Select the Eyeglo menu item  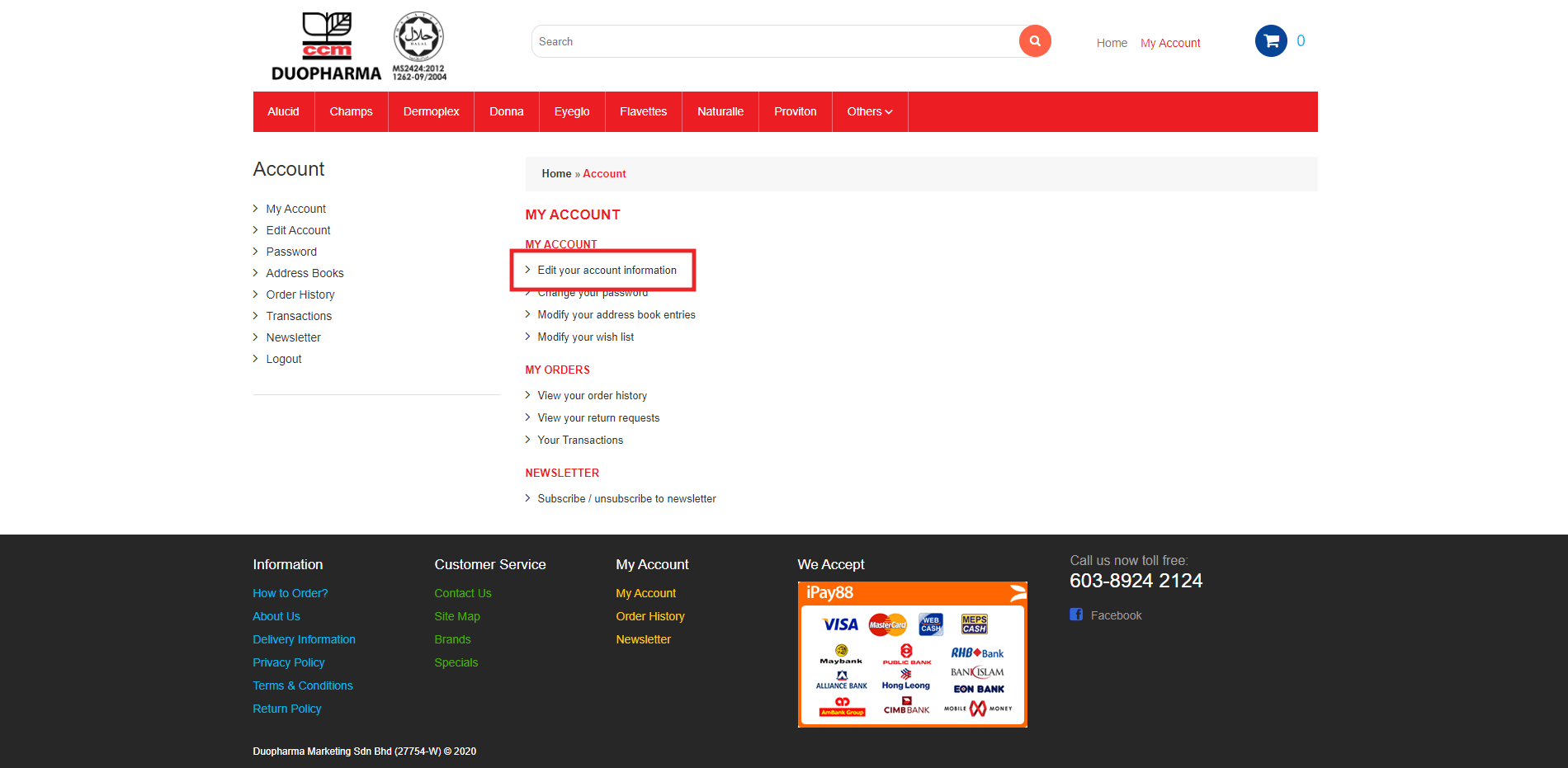571,111
